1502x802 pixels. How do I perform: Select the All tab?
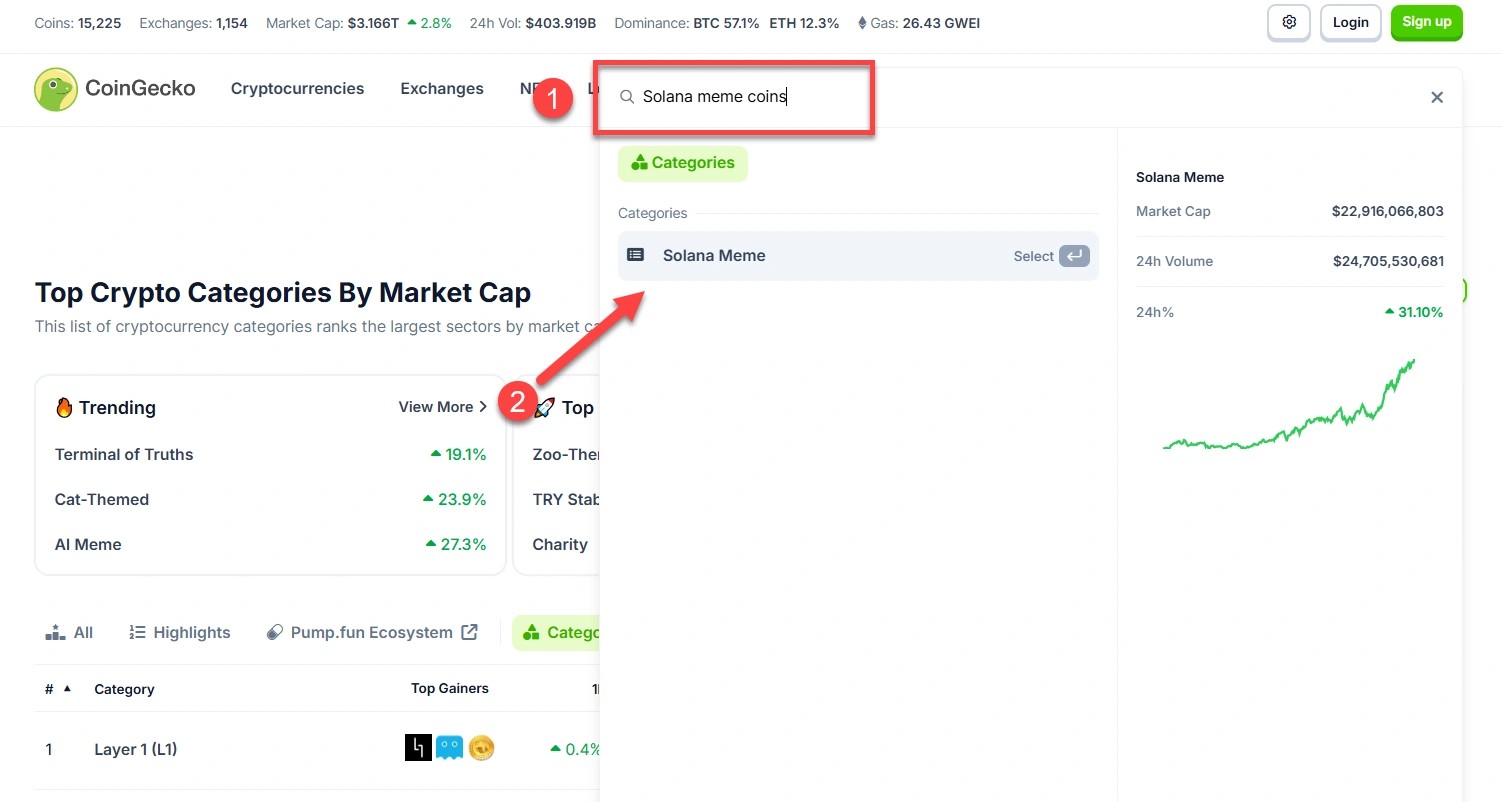click(x=70, y=632)
